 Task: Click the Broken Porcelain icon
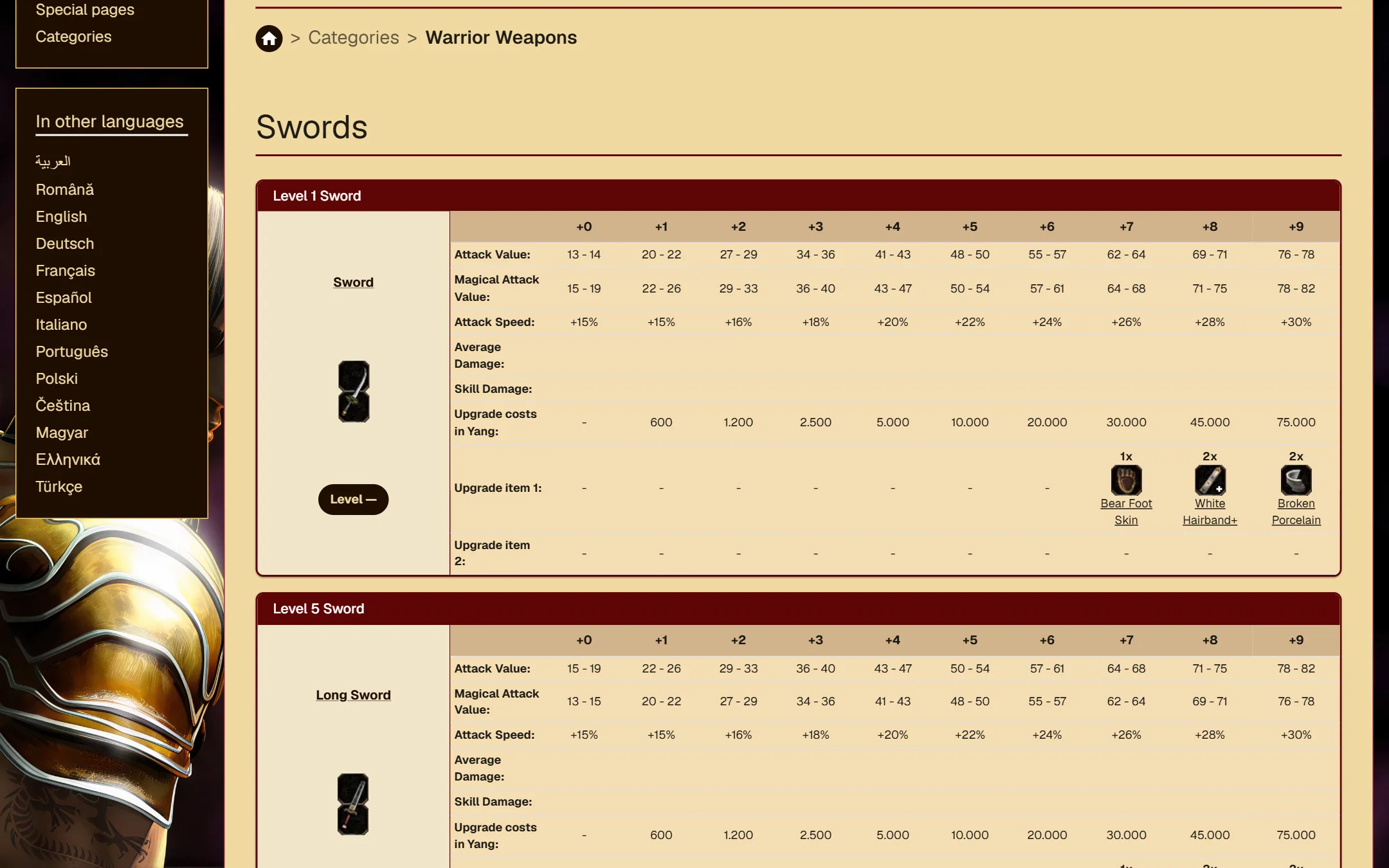click(x=1296, y=480)
